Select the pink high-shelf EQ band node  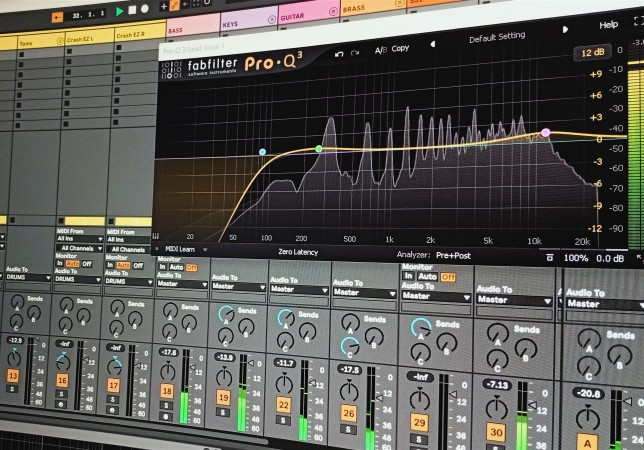coord(545,132)
